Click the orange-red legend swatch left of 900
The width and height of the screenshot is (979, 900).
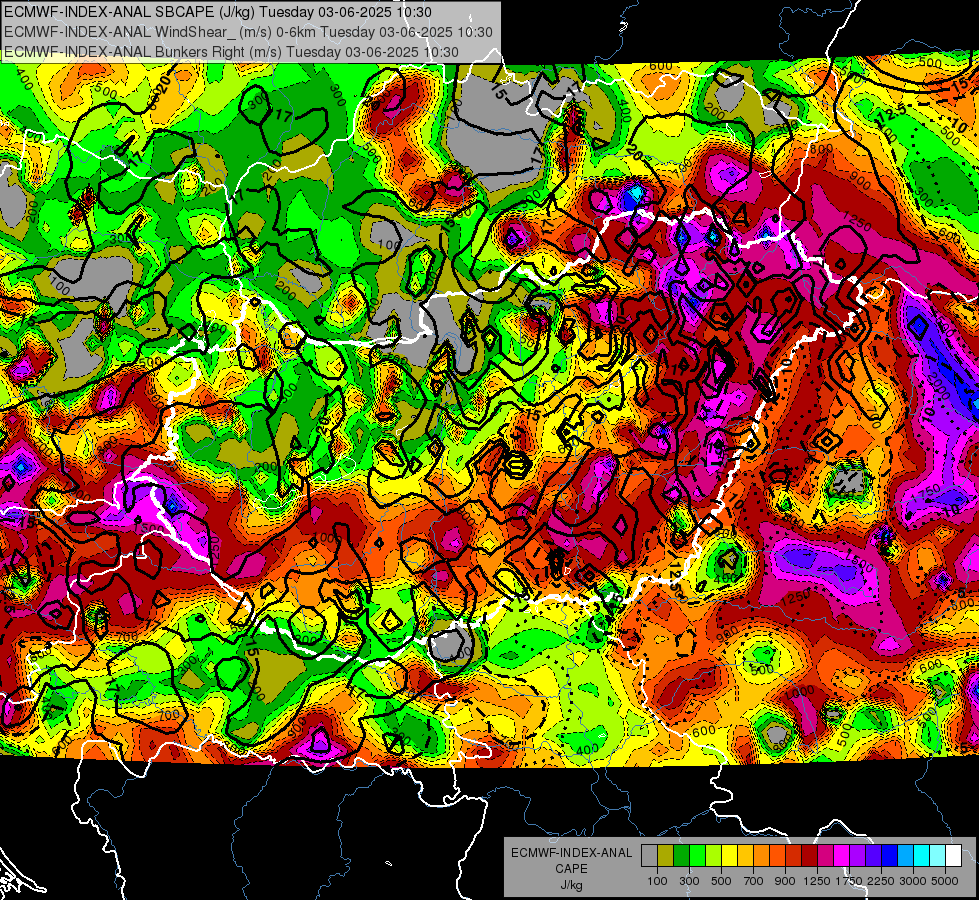[x=777, y=855]
